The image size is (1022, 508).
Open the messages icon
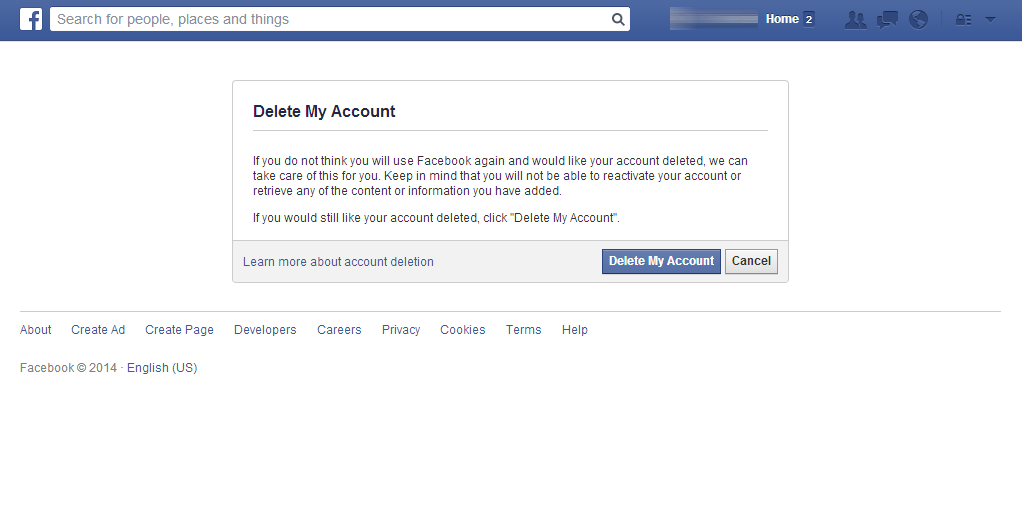click(887, 20)
